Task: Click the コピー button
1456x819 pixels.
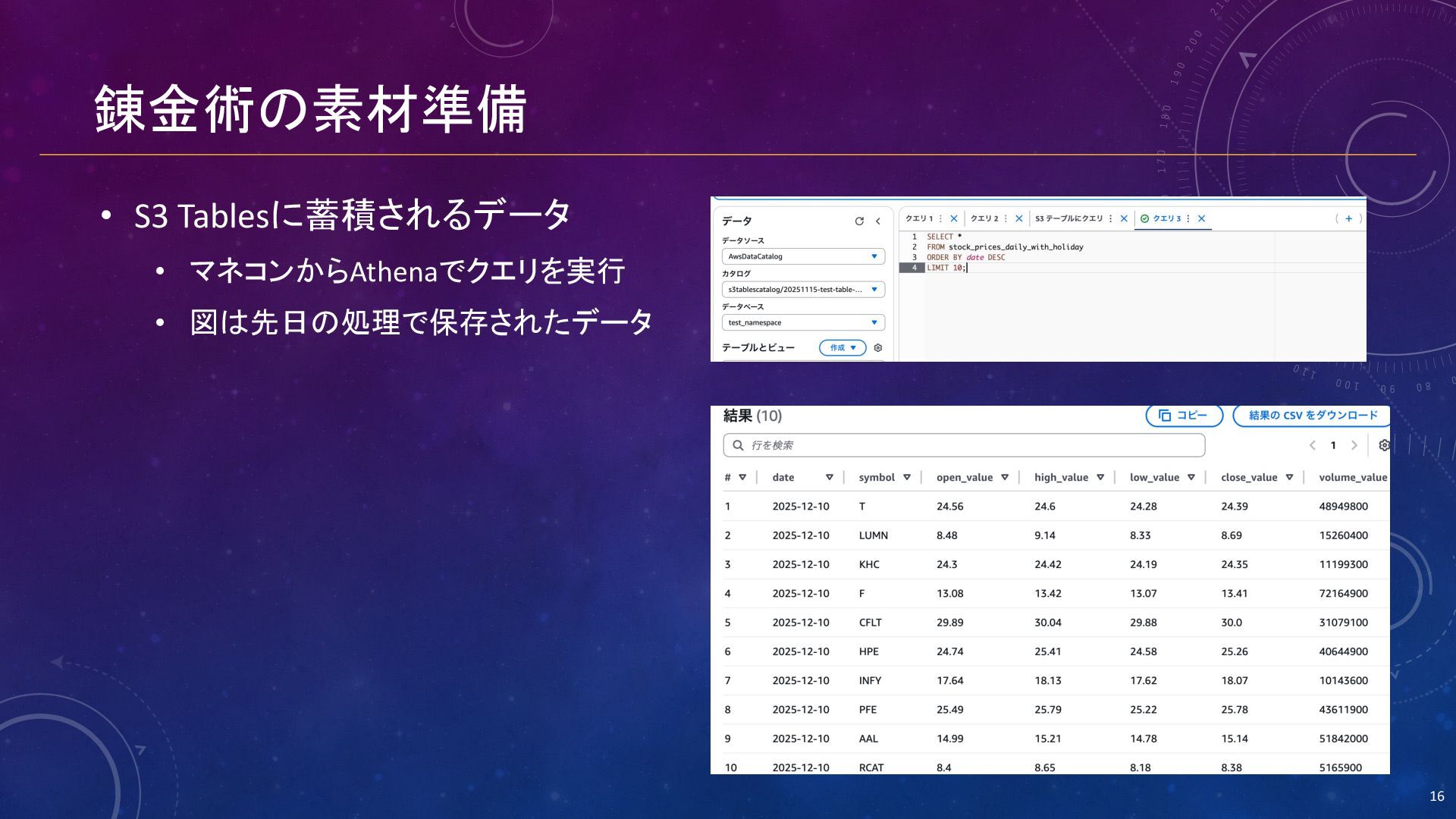Action: coord(1184,416)
